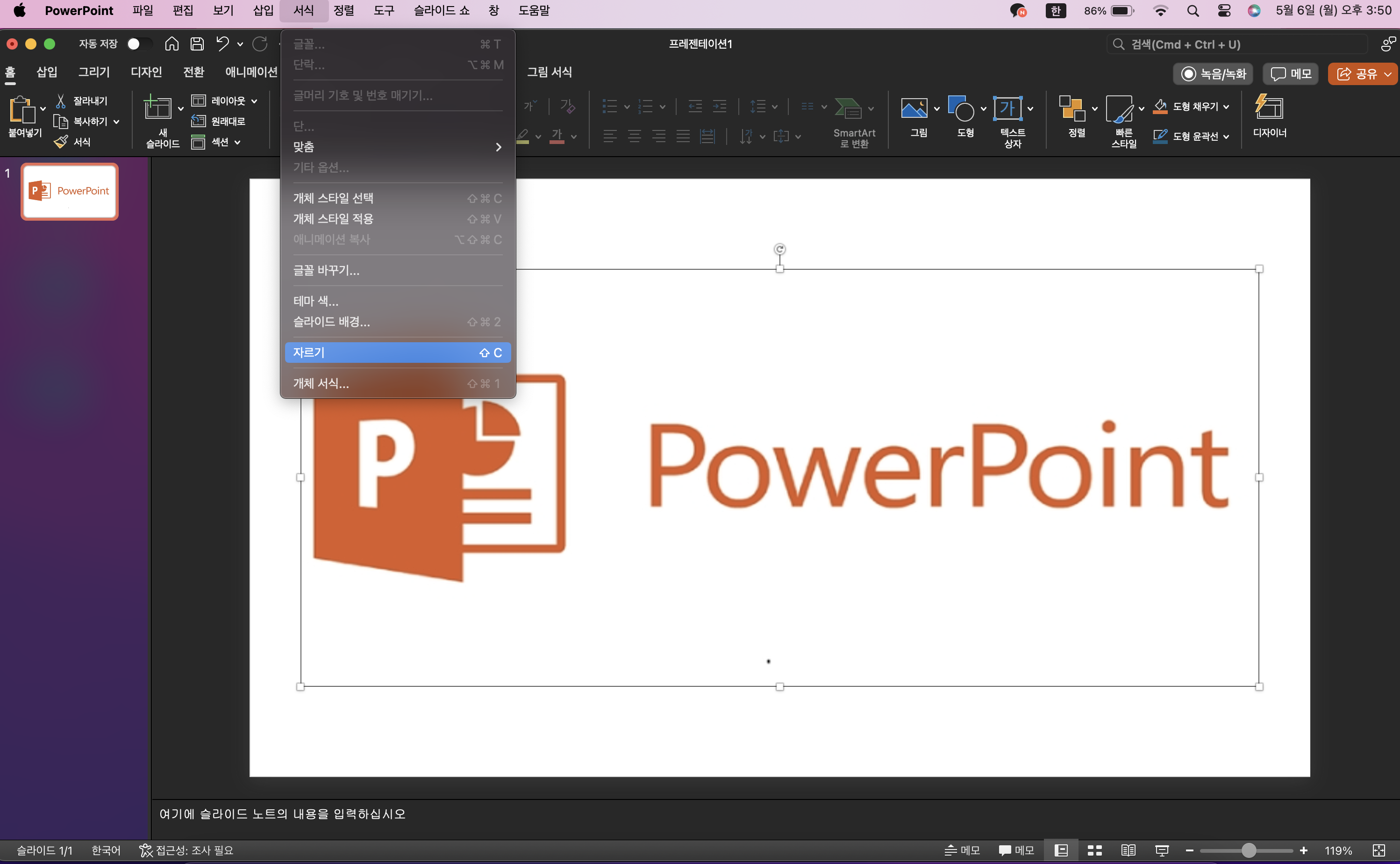Open Theme Colors (테마 색...) menu entry
The width and height of the screenshot is (1400, 864).
[x=397, y=301]
